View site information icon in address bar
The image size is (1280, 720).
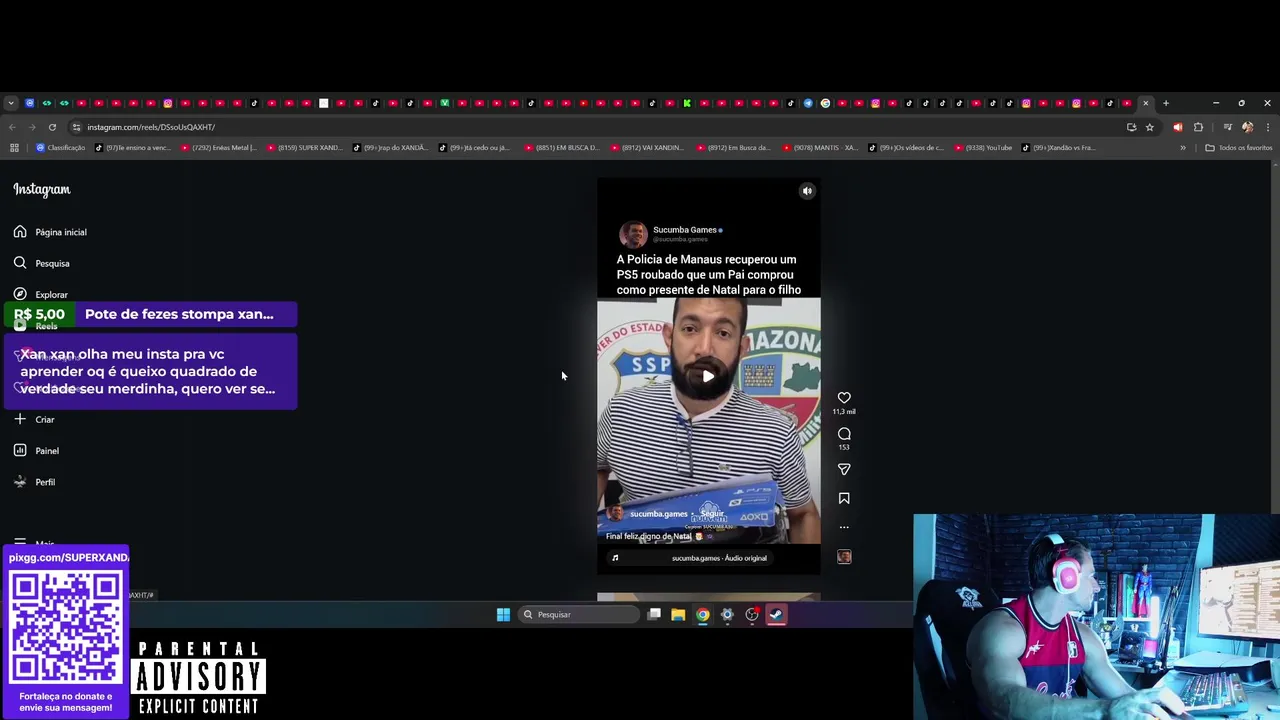click(77, 127)
